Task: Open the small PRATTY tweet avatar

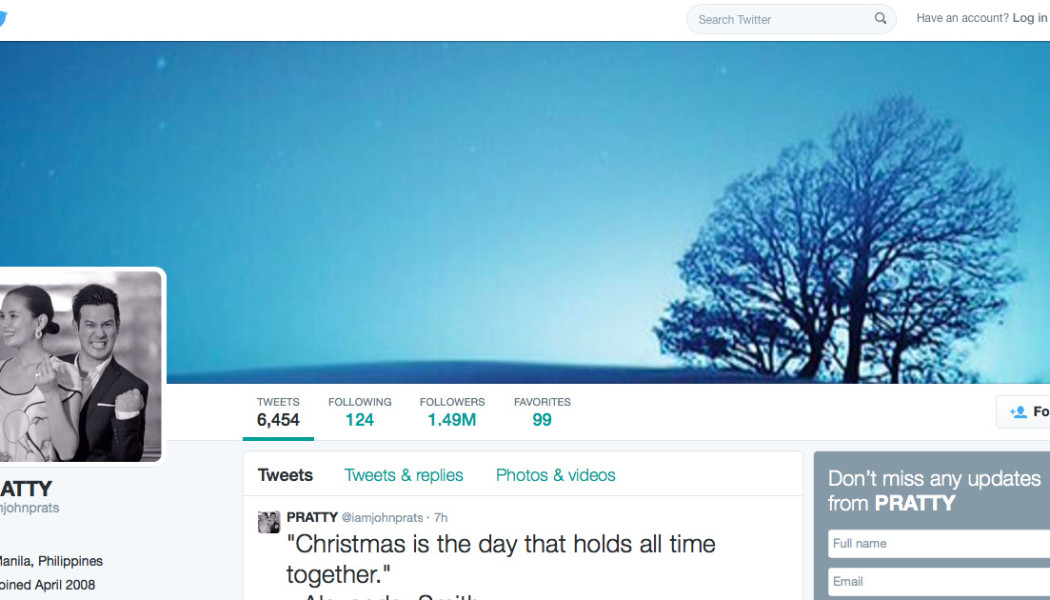Action: tap(269, 522)
